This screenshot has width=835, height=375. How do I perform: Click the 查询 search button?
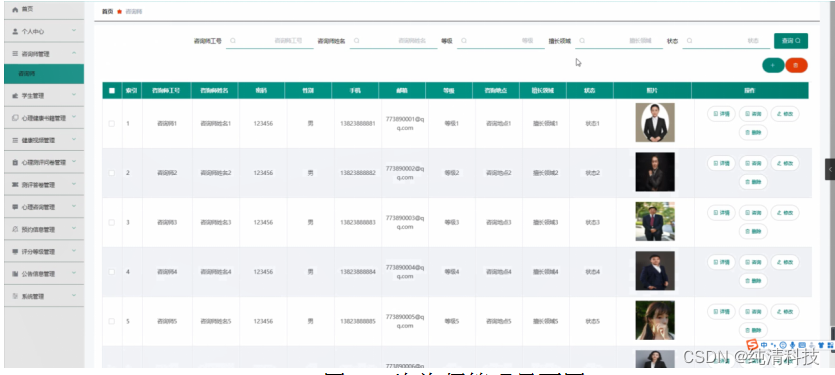click(x=791, y=40)
